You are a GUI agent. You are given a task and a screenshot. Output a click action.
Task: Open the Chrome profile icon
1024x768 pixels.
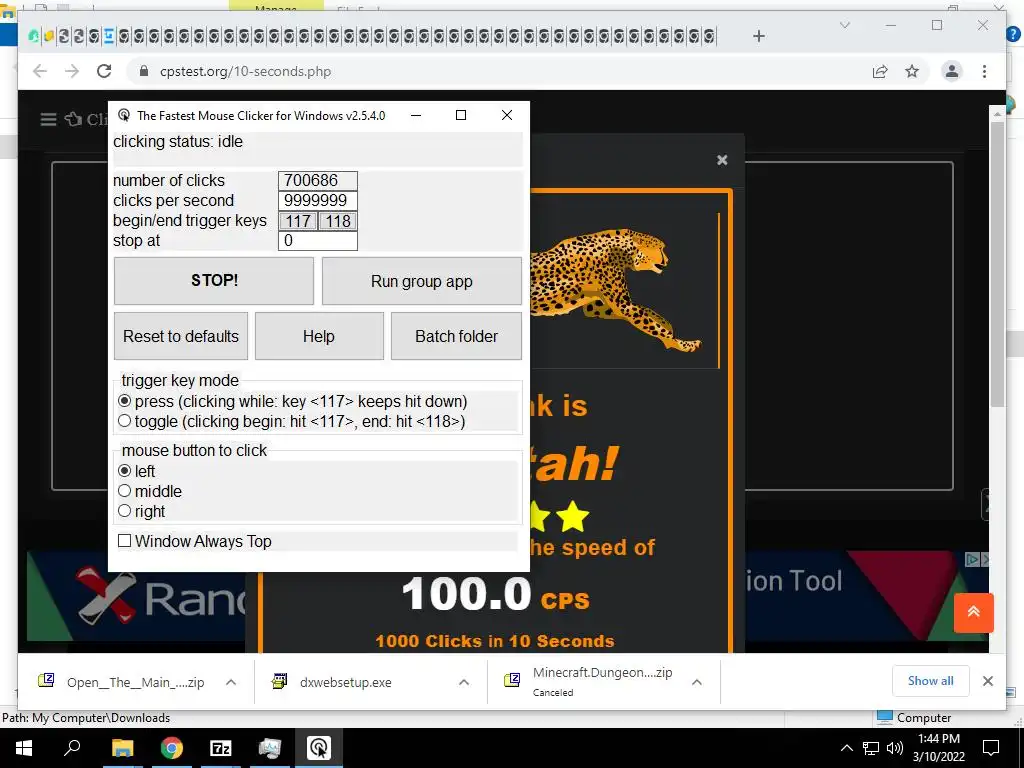point(952,71)
